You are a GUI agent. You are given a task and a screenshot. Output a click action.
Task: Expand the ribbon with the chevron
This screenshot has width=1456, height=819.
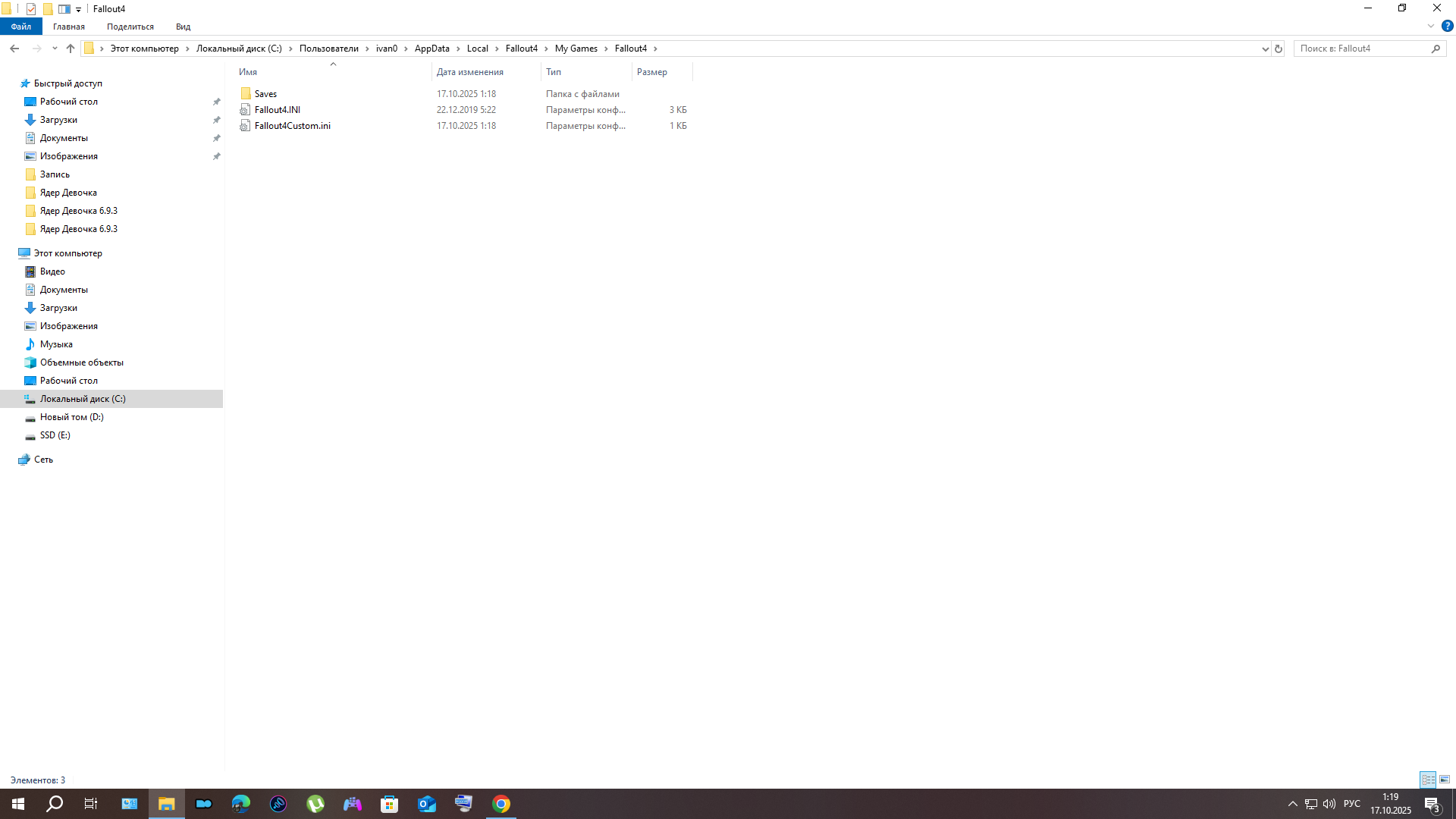1431,26
